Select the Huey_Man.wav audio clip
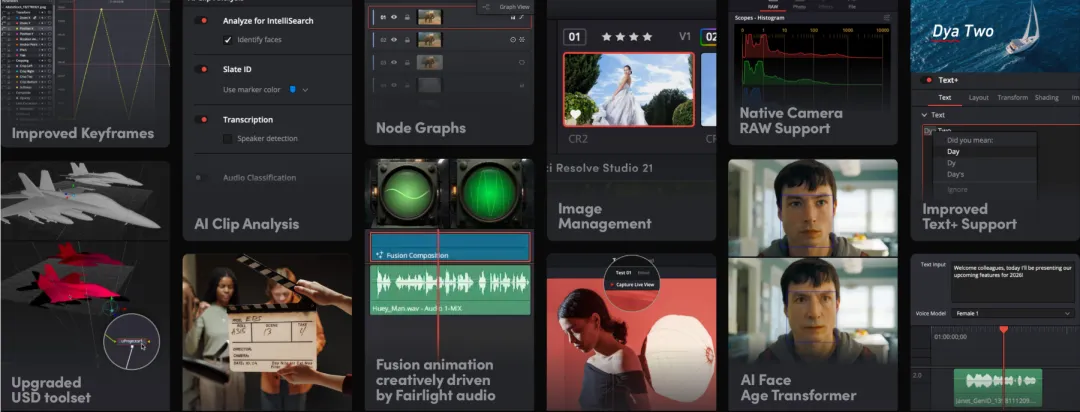This screenshot has height=412, width=1080. (x=450, y=290)
